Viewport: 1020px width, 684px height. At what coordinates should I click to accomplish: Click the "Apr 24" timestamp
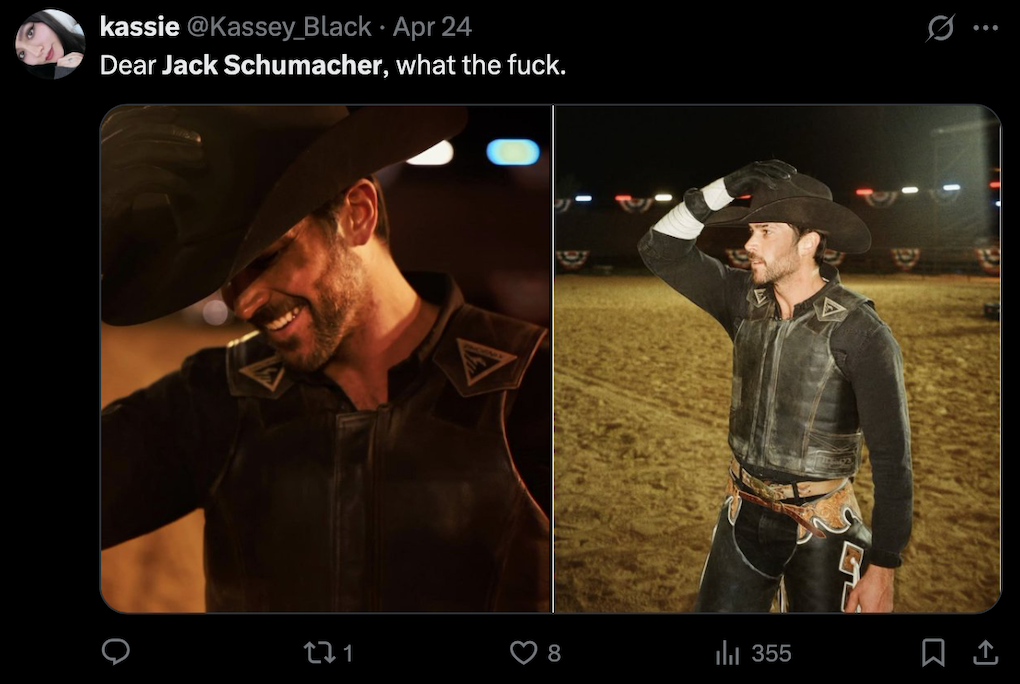point(432,27)
